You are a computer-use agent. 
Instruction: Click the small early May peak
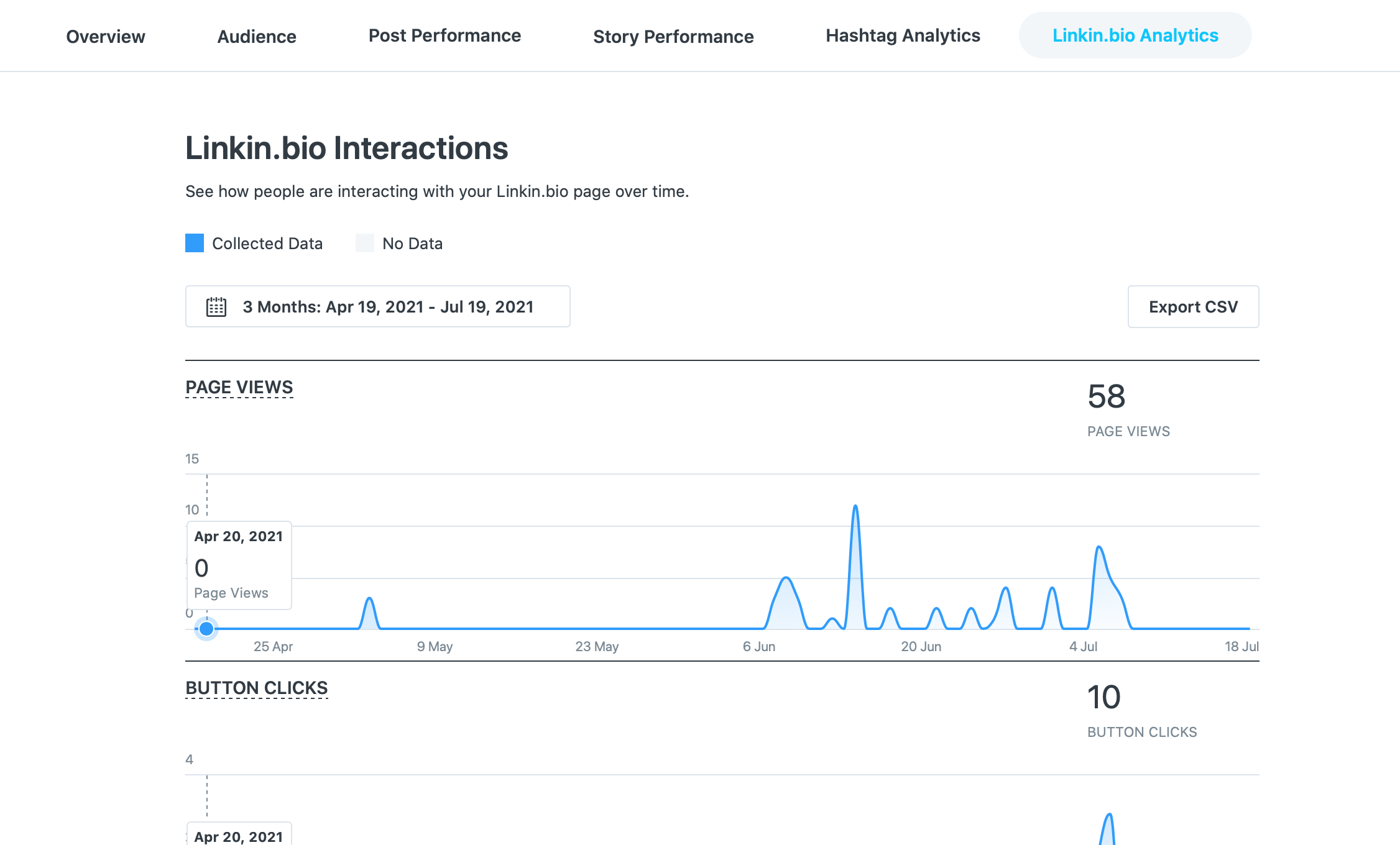tap(370, 599)
